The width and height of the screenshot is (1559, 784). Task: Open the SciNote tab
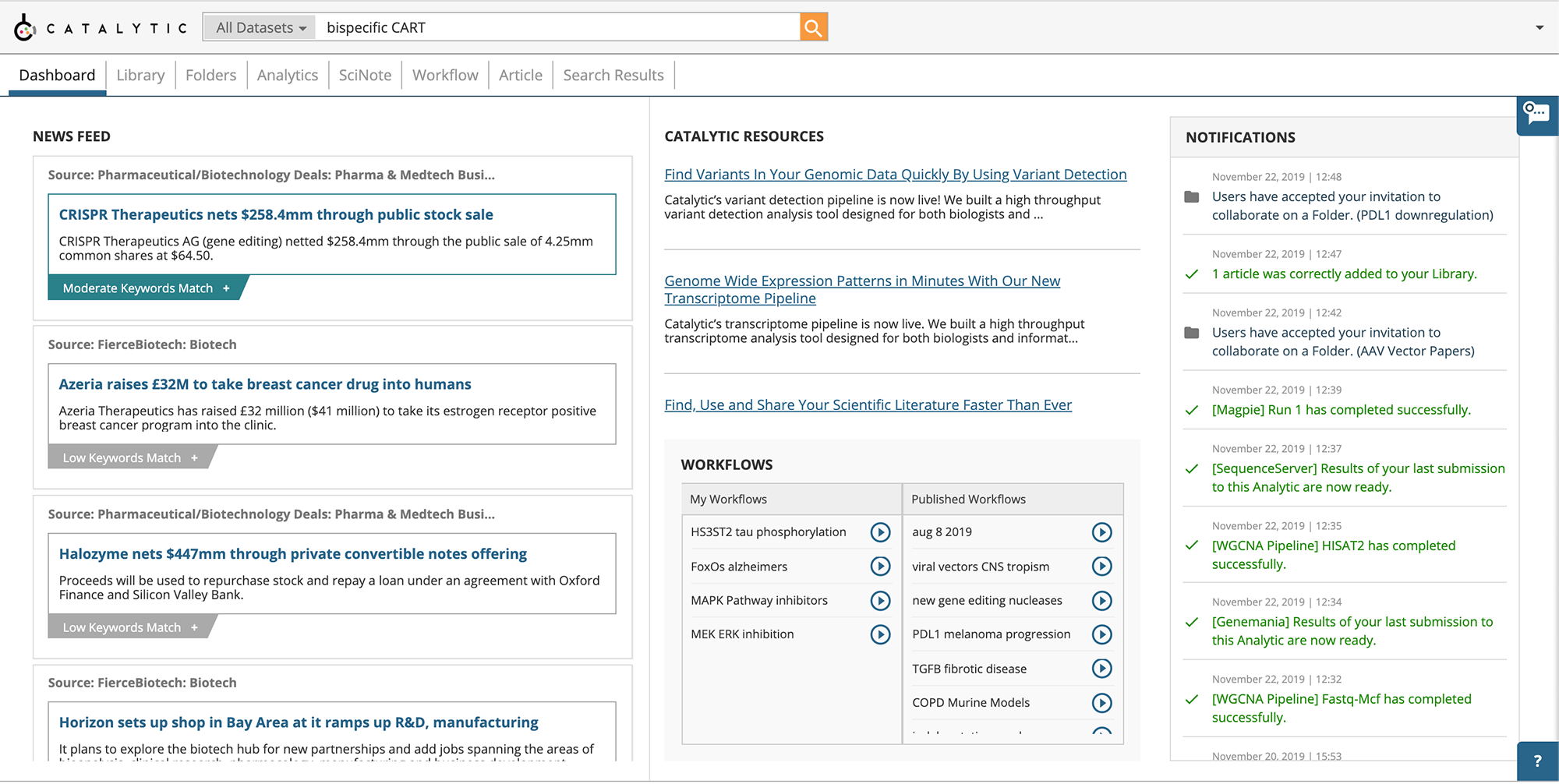click(365, 76)
